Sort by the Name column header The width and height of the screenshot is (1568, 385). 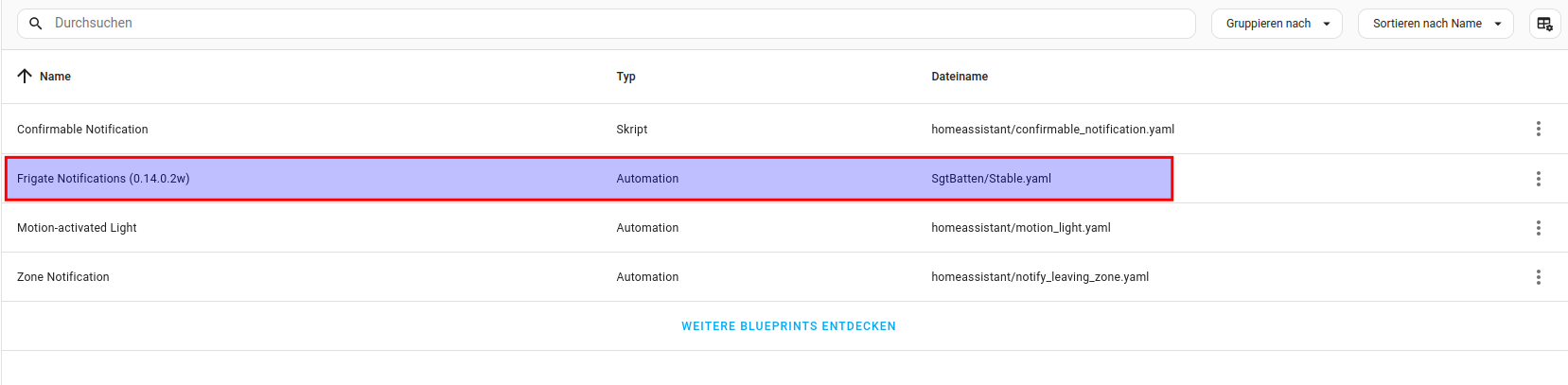[x=55, y=77]
